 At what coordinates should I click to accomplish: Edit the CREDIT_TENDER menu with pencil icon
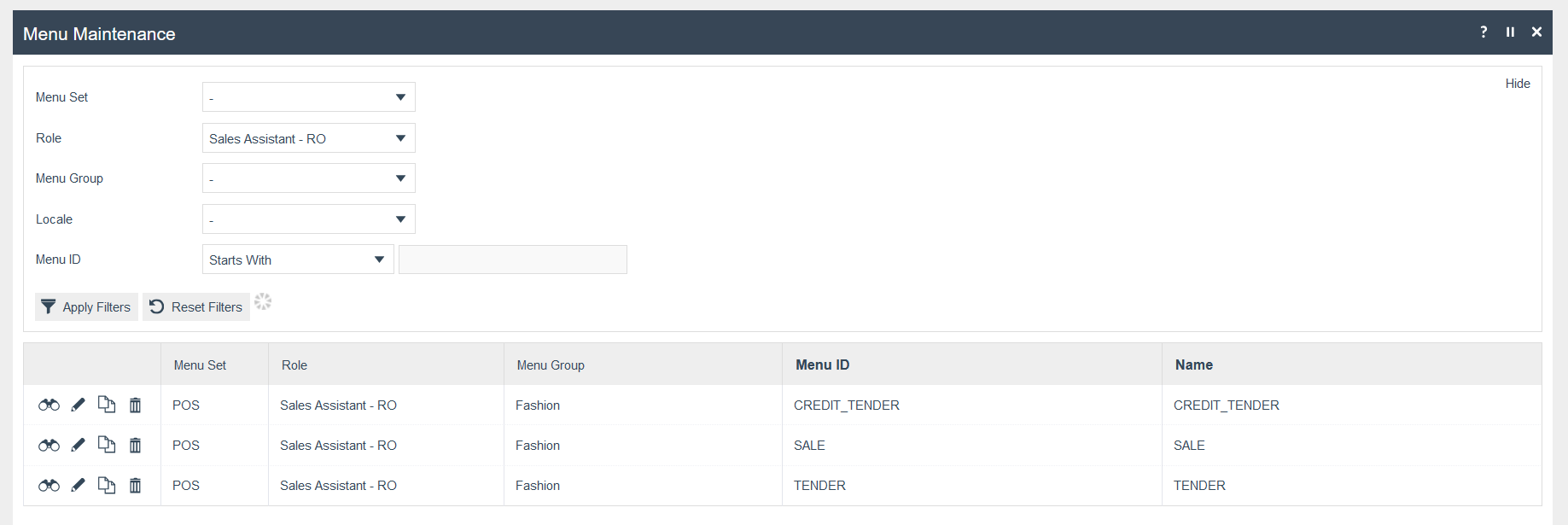click(x=78, y=405)
